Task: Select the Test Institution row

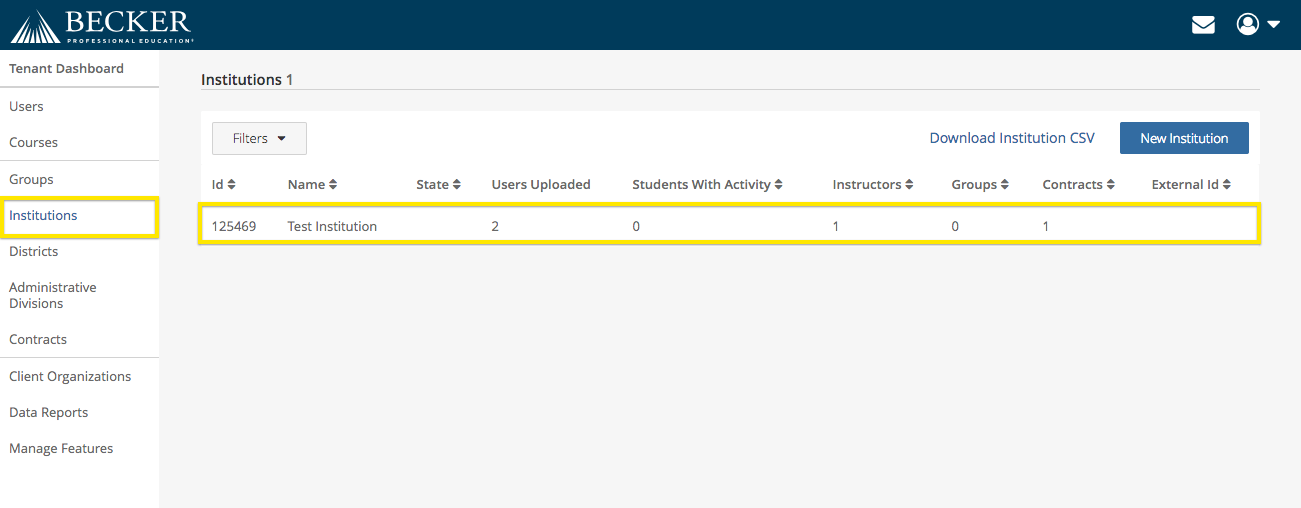Action: 729,226
